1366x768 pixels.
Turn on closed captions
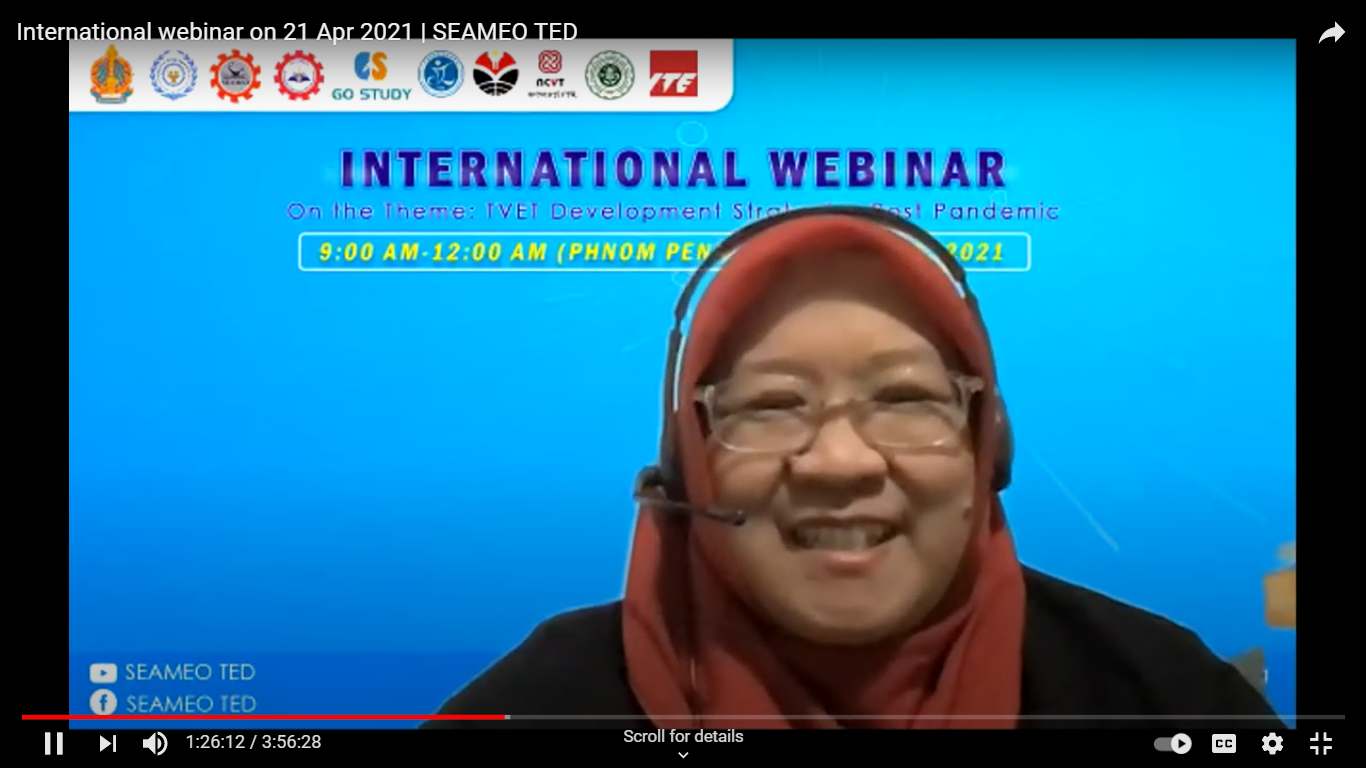[1223, 743]
